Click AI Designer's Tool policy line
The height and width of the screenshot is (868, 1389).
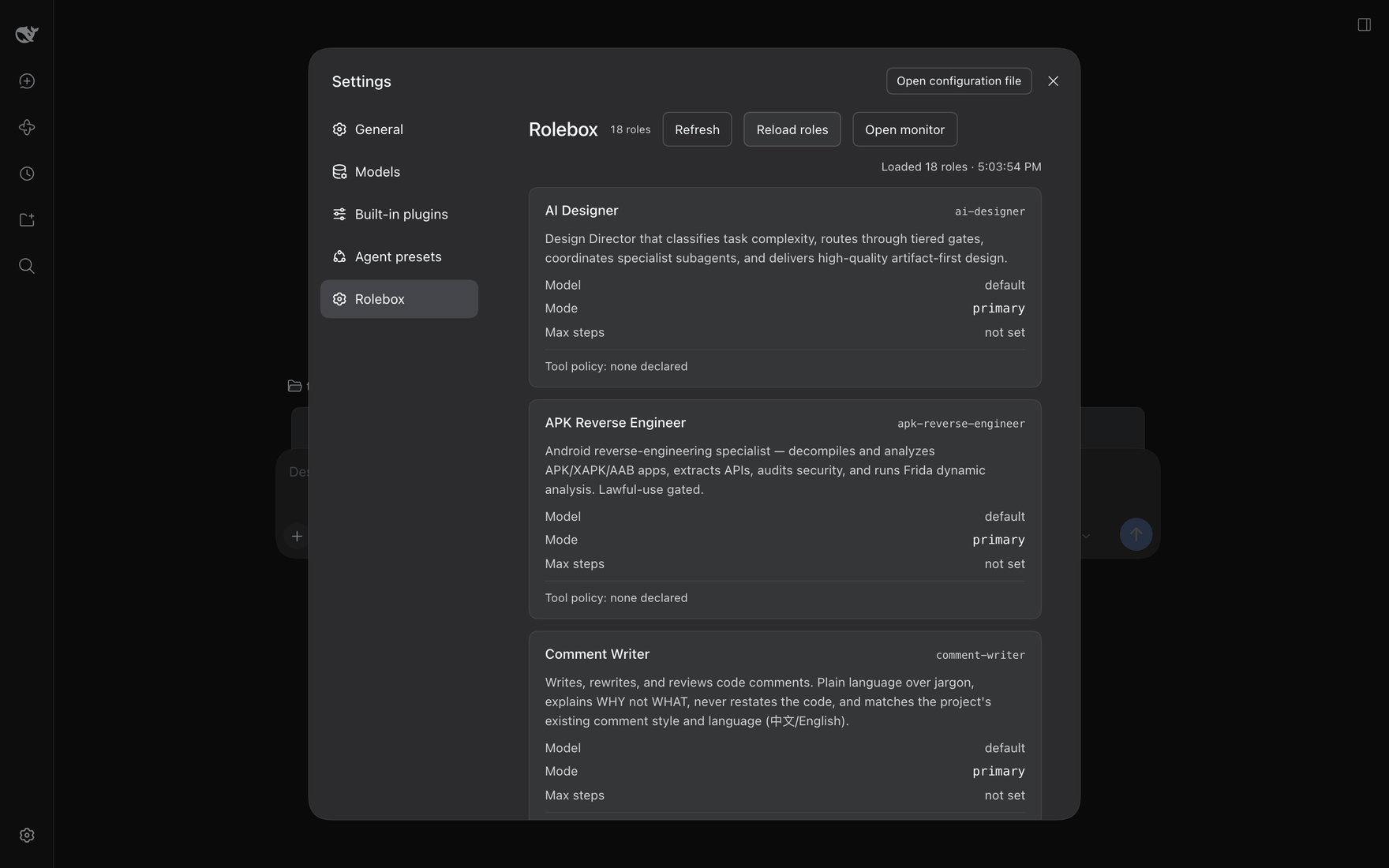[616, 366]
